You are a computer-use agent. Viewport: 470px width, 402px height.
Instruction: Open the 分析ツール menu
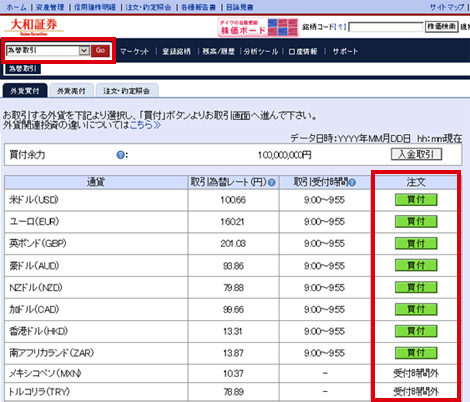(261, 51)
